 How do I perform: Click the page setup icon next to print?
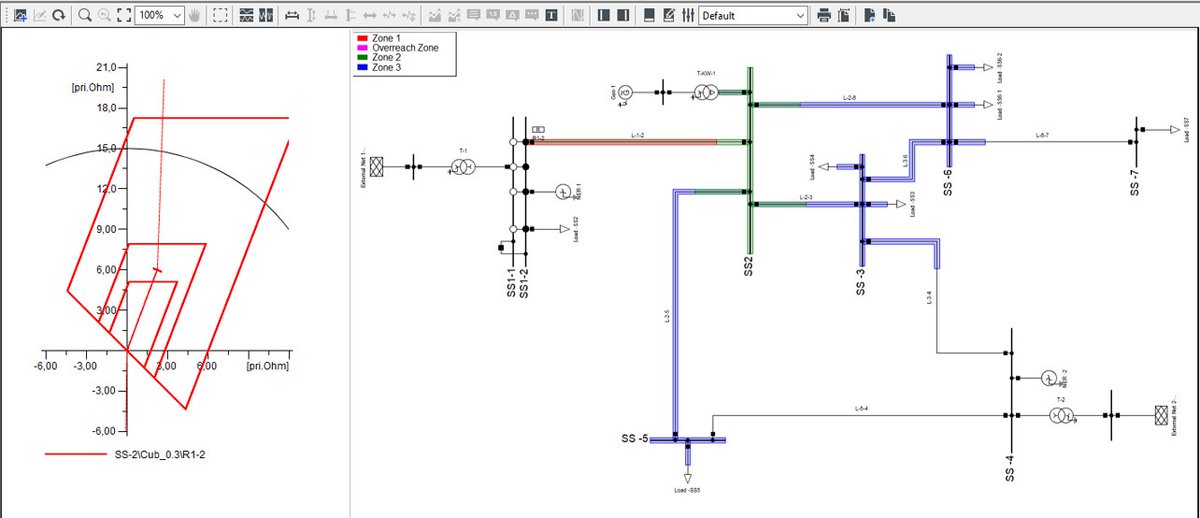coord(843,15)
